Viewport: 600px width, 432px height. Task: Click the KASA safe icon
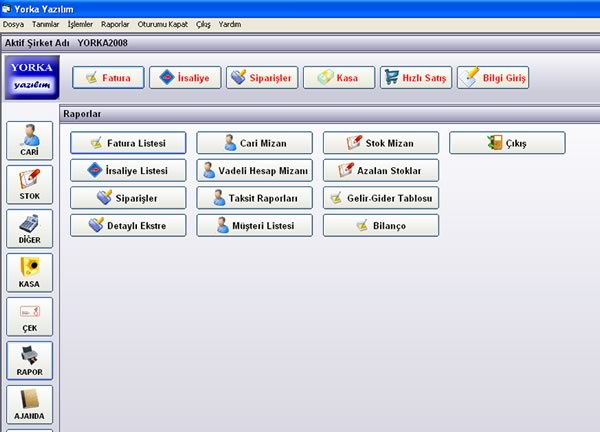[29, 272]
